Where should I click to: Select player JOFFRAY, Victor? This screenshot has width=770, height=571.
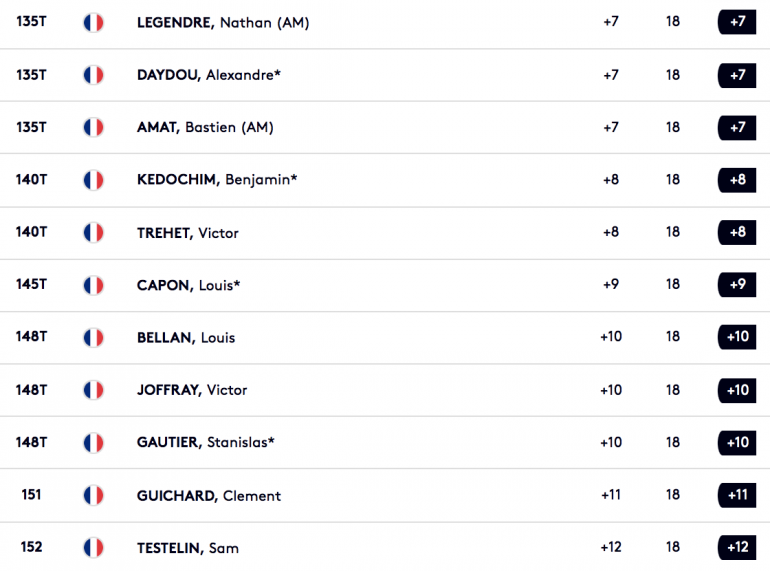tap(192, 390)
